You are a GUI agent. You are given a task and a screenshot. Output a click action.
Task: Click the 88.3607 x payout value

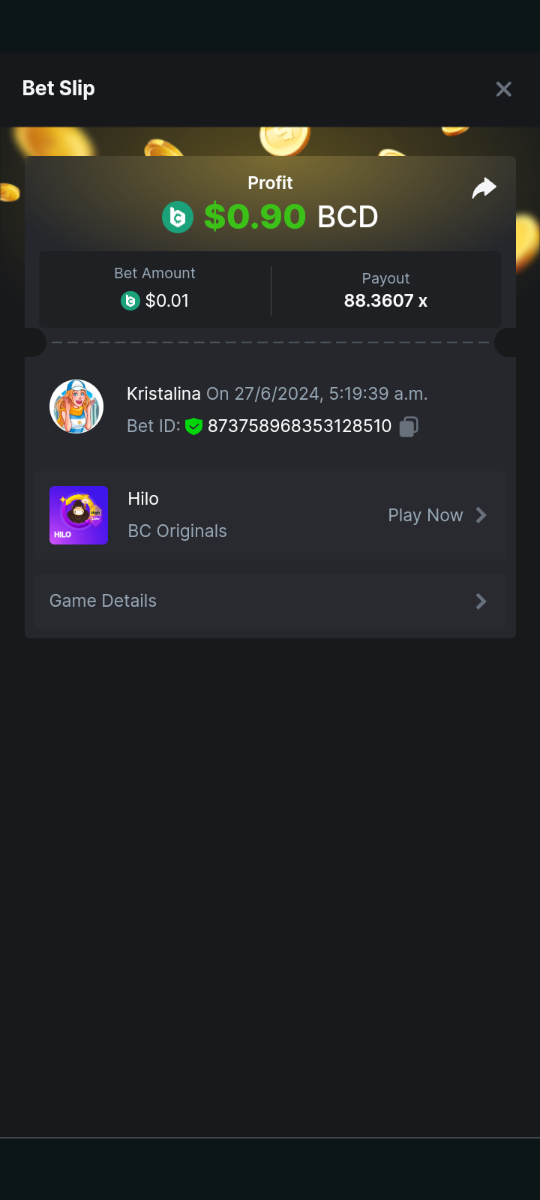click(386, 300)
